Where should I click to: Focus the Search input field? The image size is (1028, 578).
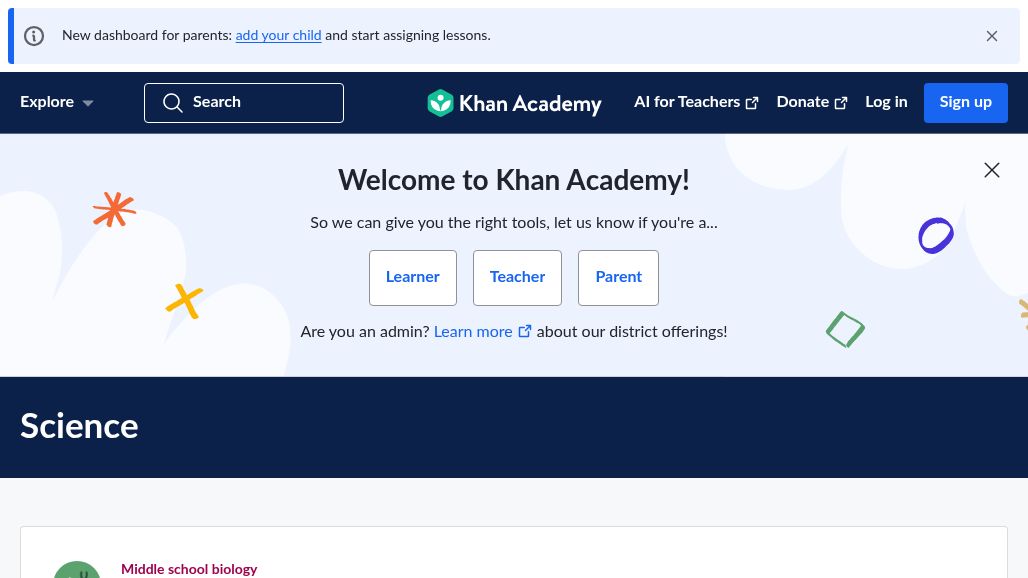(x=244, y=103)
